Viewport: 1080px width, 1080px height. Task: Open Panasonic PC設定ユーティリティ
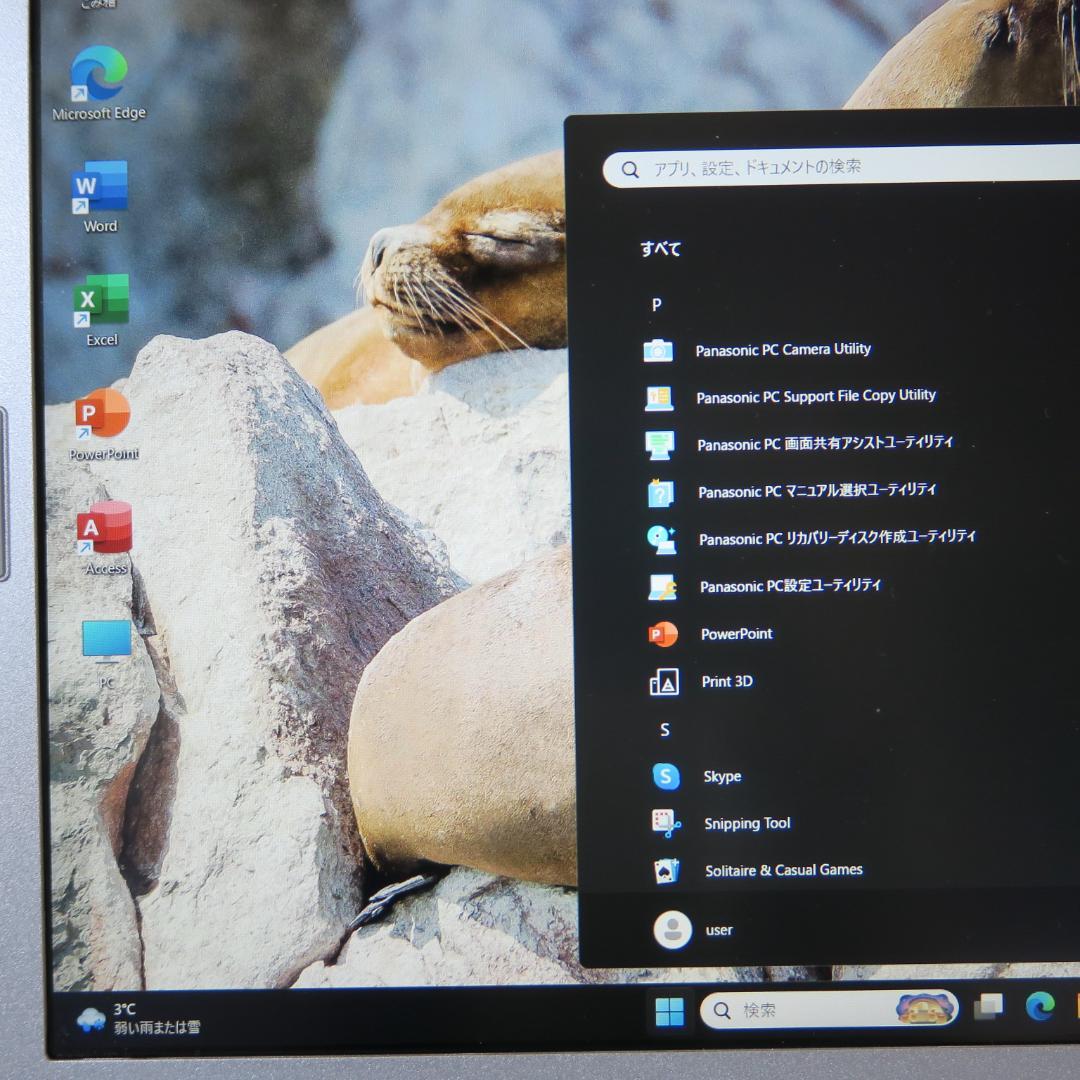790,586
